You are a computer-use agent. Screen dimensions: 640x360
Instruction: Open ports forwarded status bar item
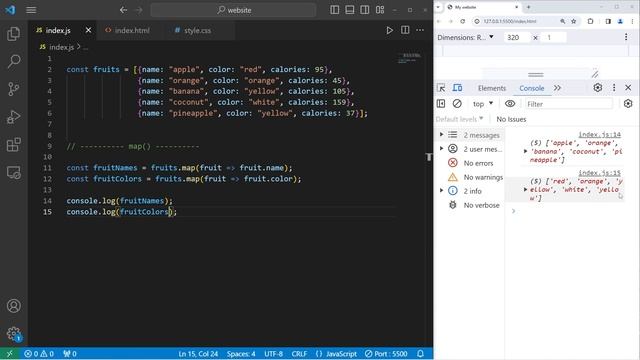pos(70,353)
